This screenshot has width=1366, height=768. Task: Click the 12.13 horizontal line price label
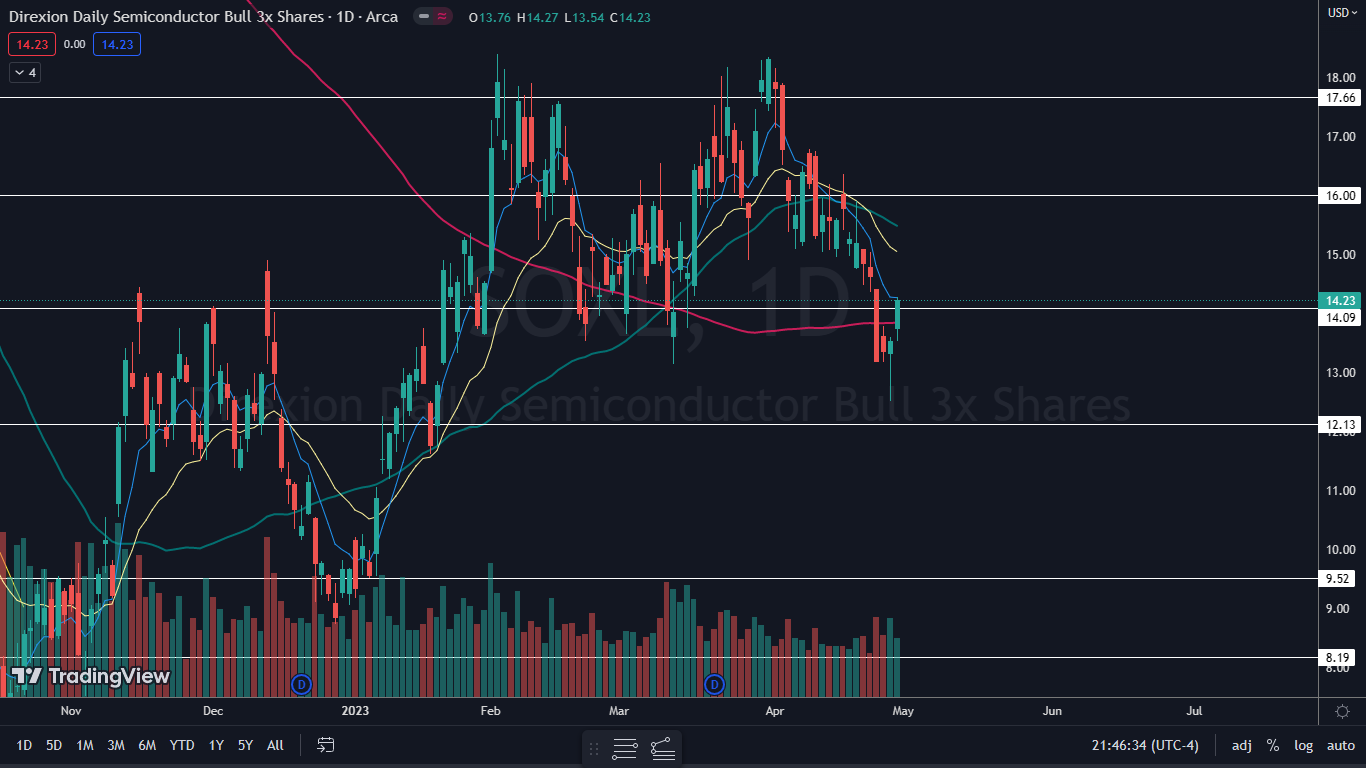pos(1340,425)
